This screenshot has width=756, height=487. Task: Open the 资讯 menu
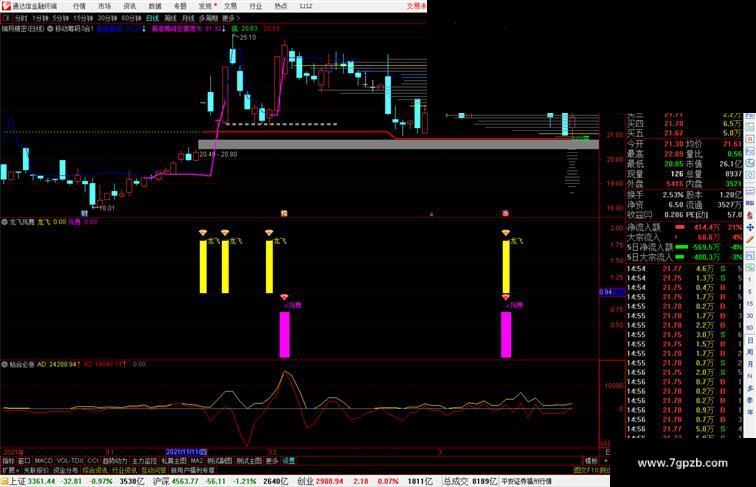pos(129,6)
